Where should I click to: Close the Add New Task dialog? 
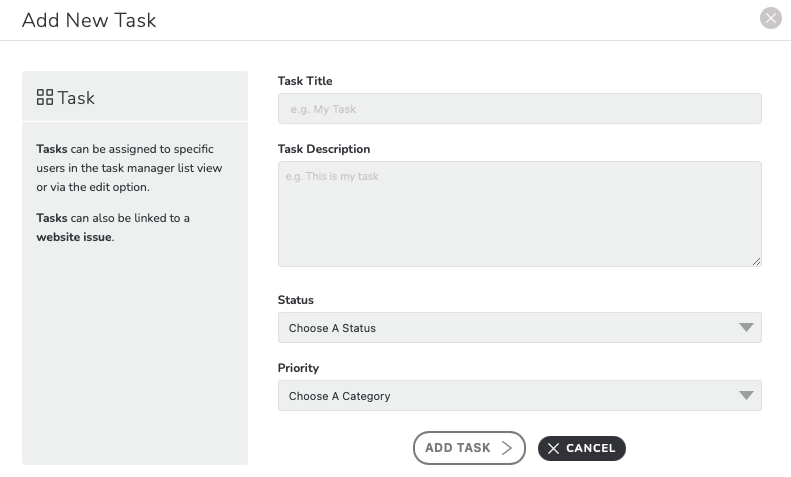coord(770,18)
